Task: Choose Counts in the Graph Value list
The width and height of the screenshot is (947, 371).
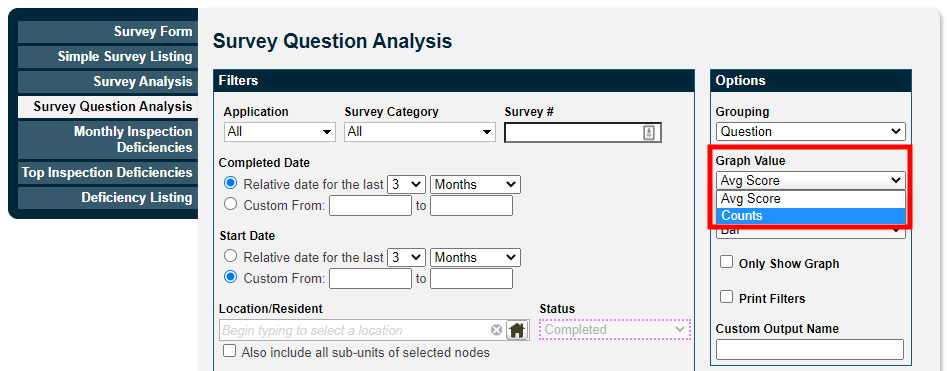Action: point(811,216)
